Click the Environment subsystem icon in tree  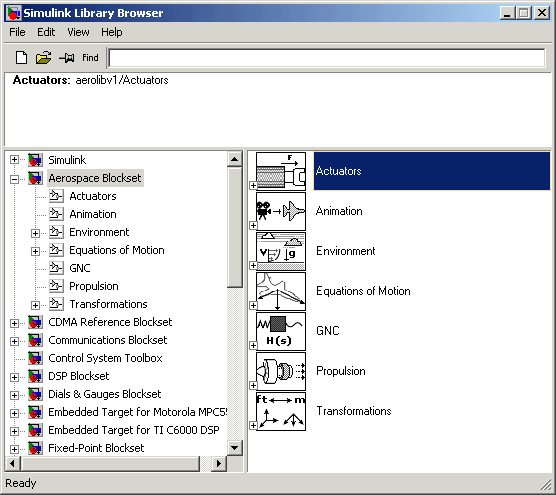[x=56, y=232]
